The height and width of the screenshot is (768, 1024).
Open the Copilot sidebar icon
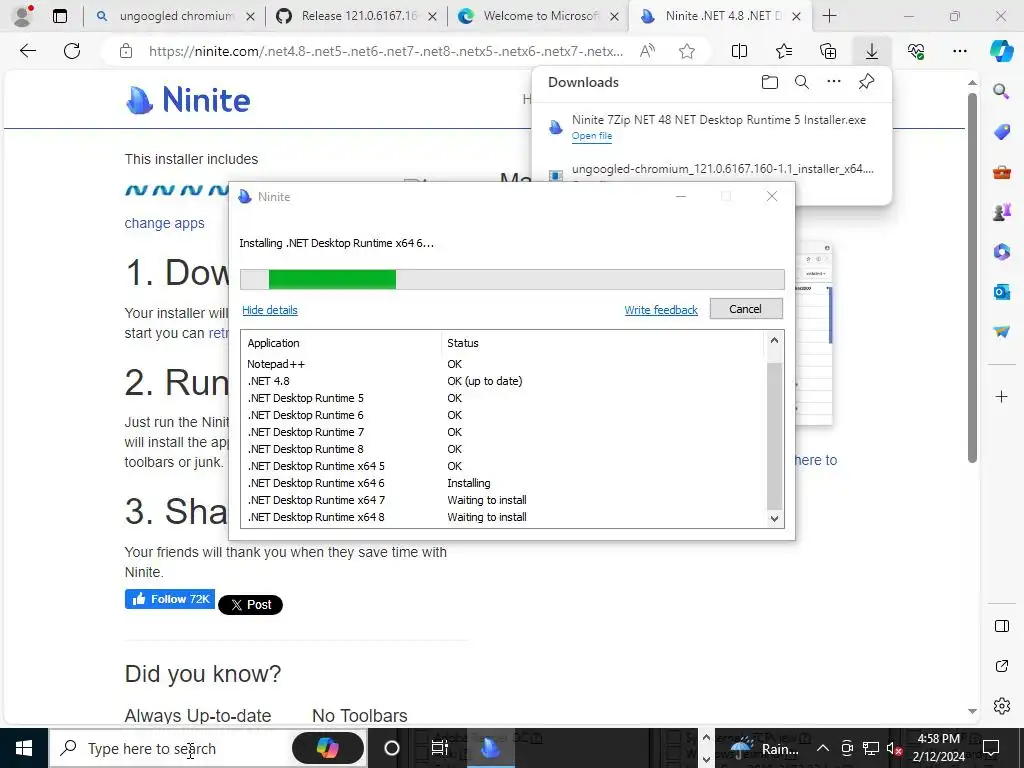click(x=1001, y=51)
